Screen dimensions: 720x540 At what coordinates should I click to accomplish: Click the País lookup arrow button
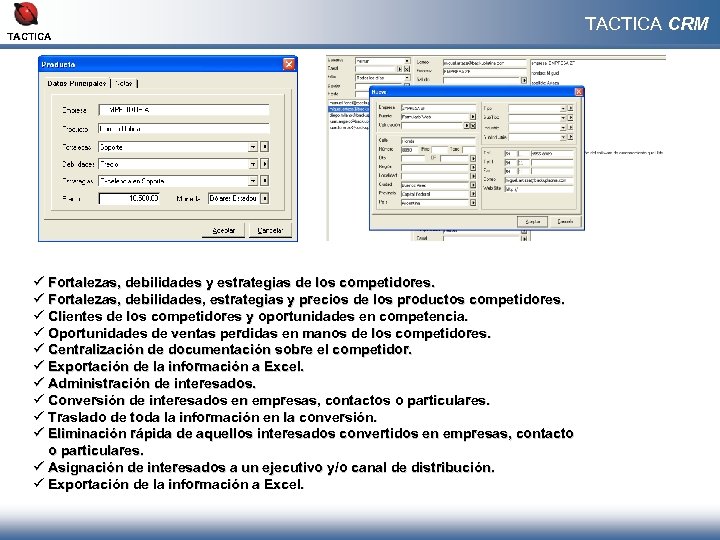point(472,202)
